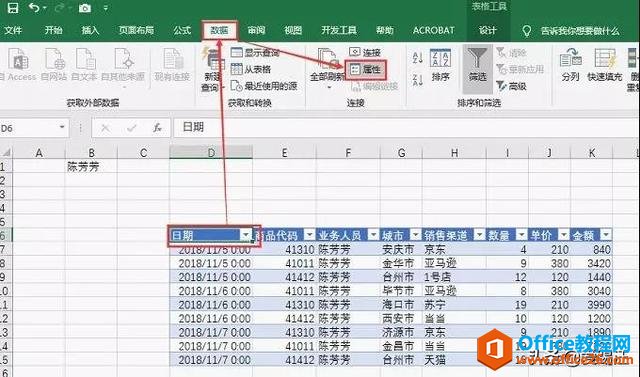Click the sort descending Z-A icon
Viewport: 640px width, 377px height.
[x=418, y=80]
